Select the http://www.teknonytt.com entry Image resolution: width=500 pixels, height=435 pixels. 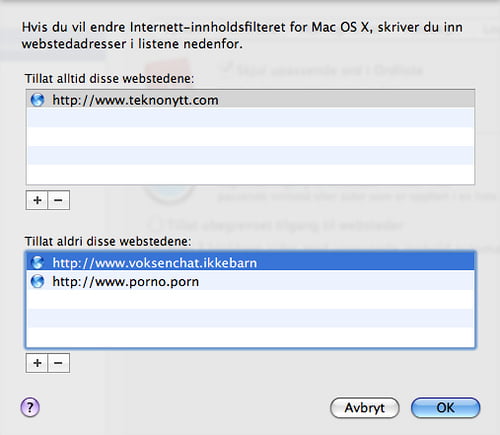[250, 100]
